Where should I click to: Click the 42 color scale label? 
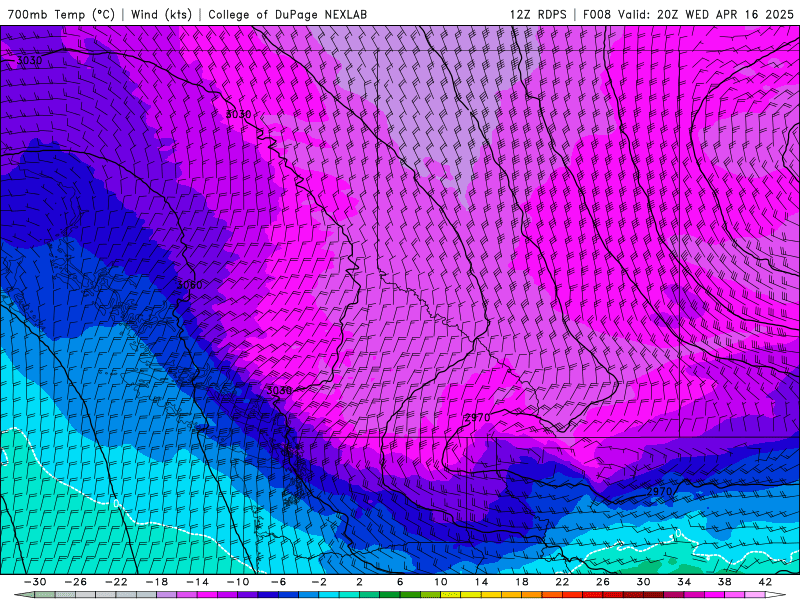tap(765, 582)
